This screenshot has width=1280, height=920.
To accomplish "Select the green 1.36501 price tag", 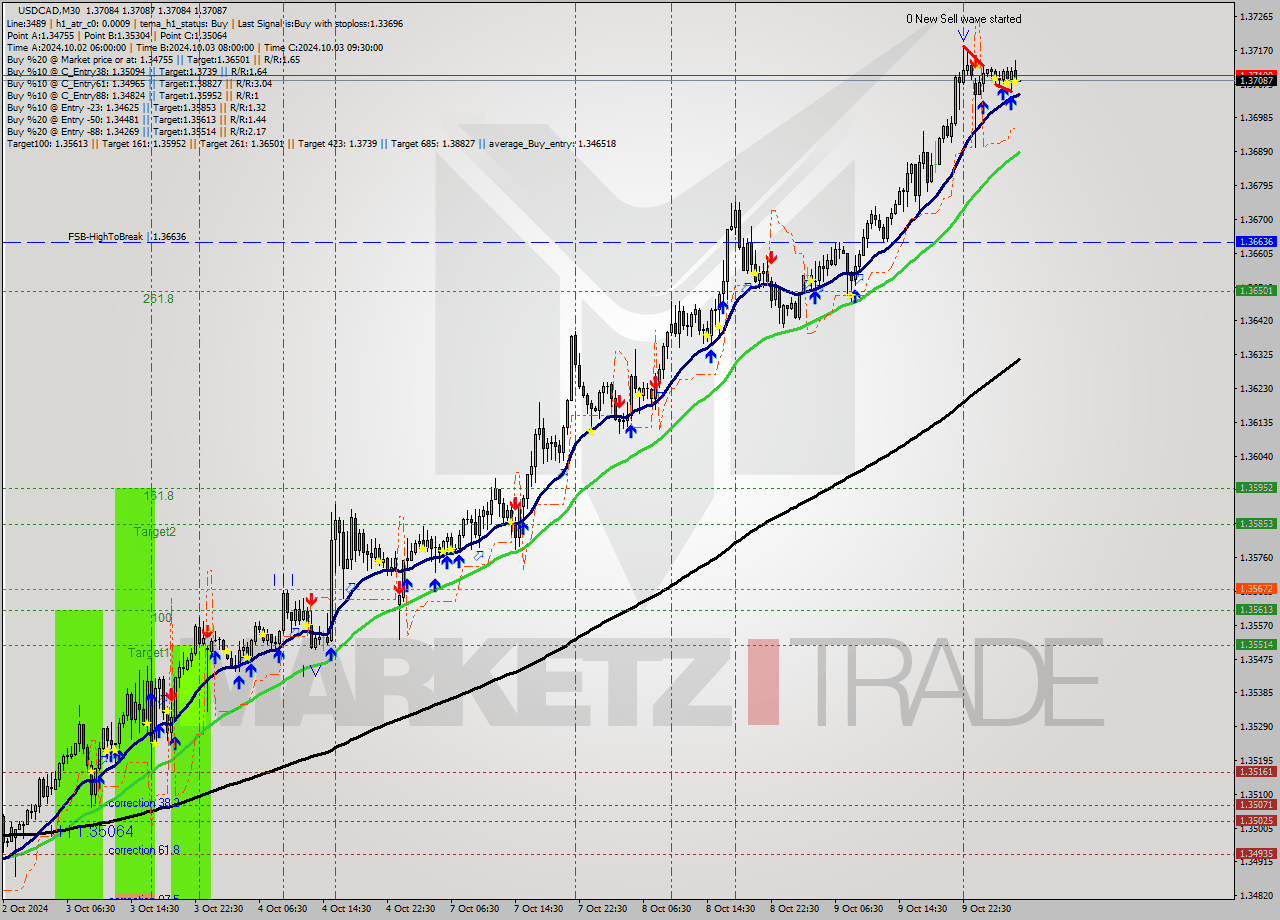I will pyautogui.click(x=1256, y=291).
